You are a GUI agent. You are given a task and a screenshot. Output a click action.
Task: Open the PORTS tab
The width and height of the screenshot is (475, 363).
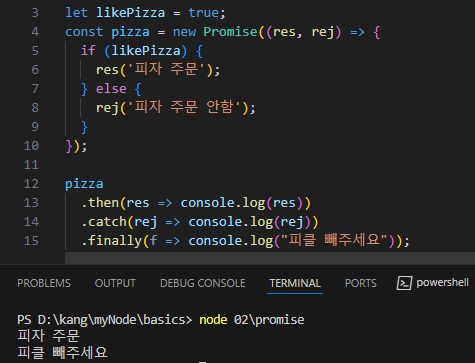(361, 283)
